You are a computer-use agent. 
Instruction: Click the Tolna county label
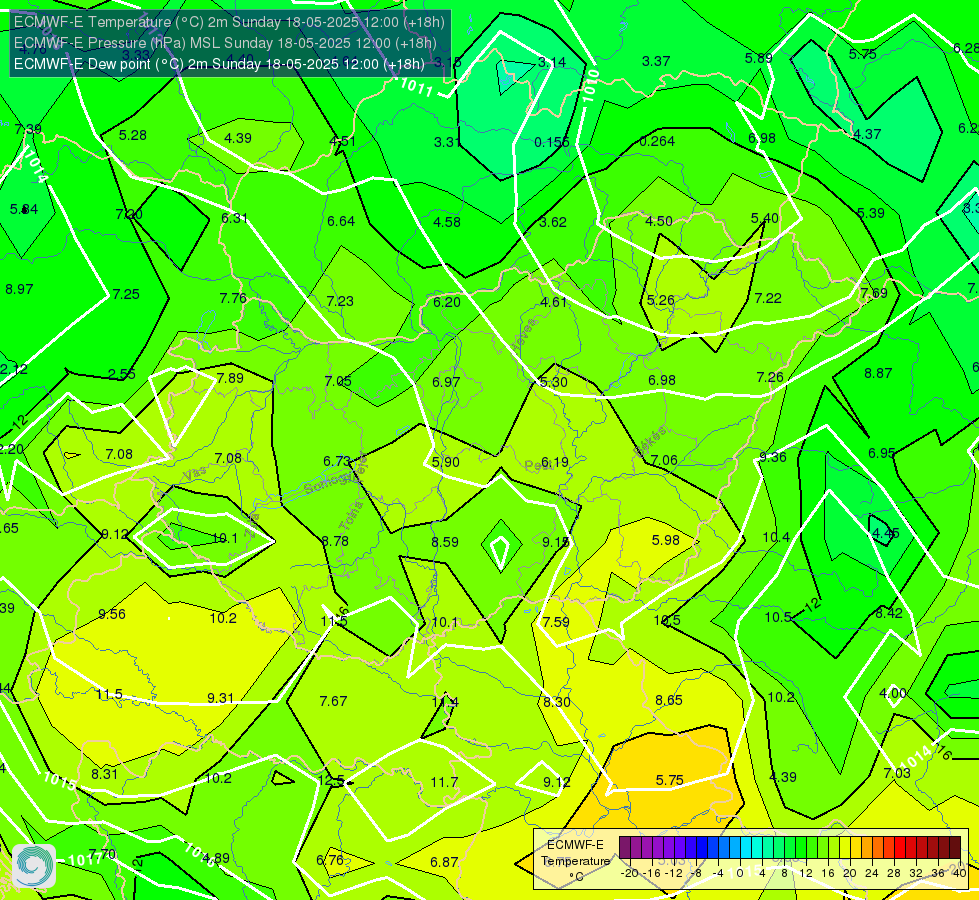352,515
